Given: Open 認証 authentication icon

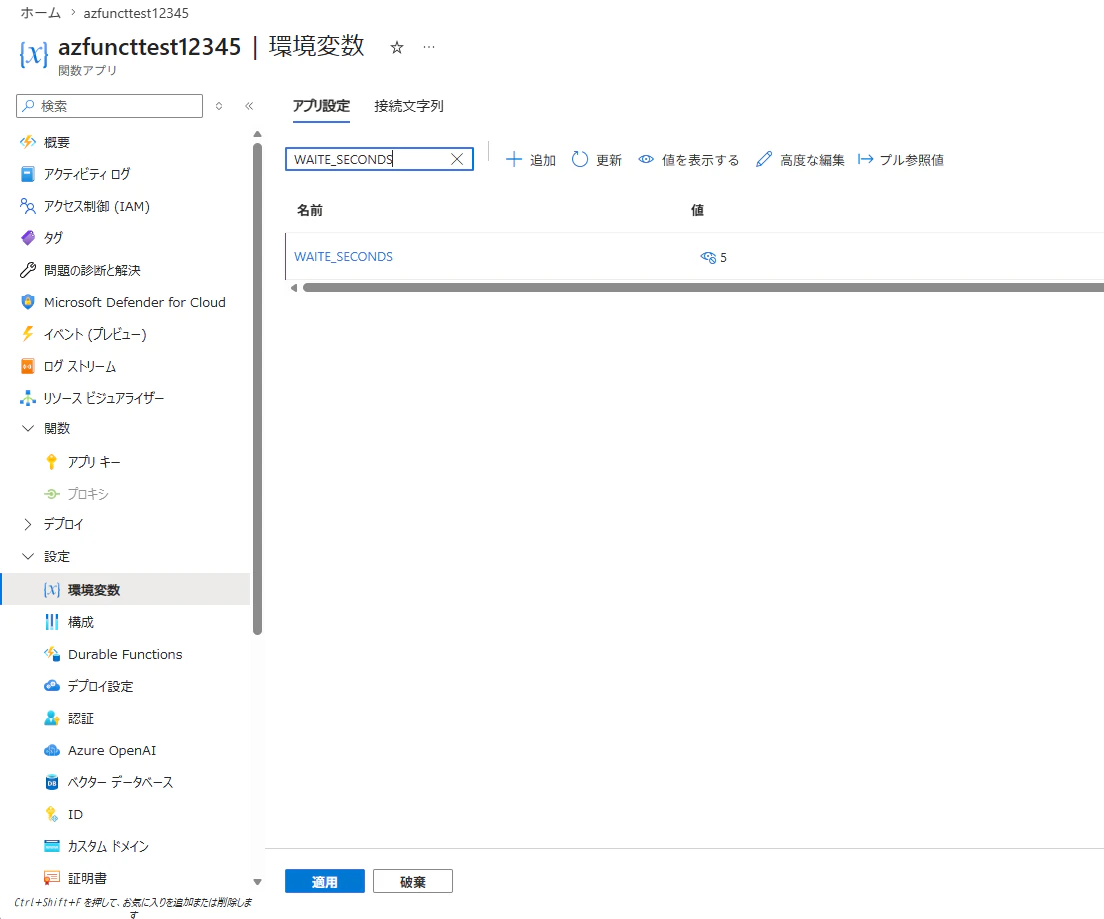Looking at the screenshot, I should (51, 718).
